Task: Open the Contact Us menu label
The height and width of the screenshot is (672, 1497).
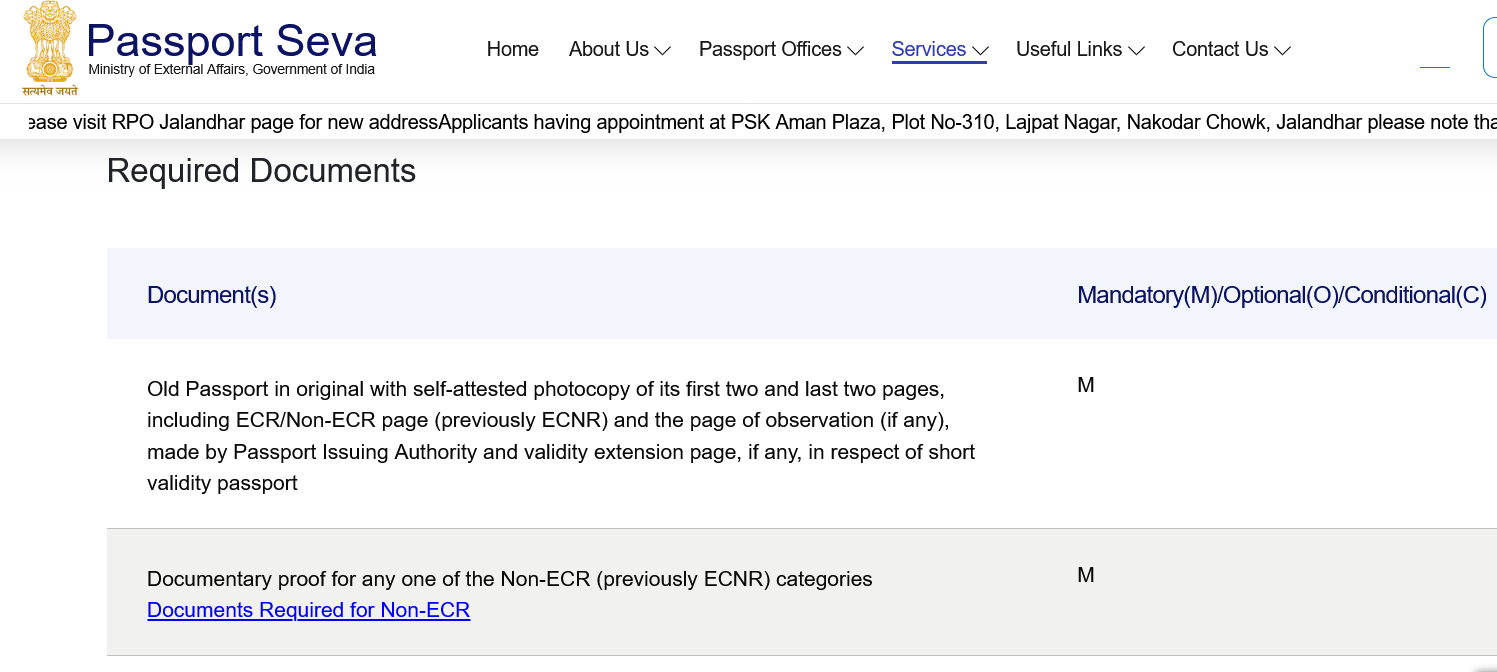Action: point(1220,49)
